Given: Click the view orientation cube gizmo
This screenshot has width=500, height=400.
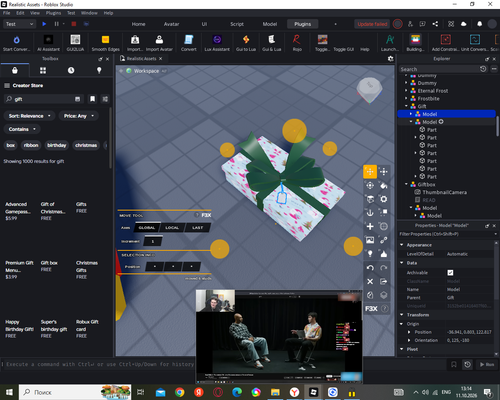Looking at the screenshot, I should 369,90.
